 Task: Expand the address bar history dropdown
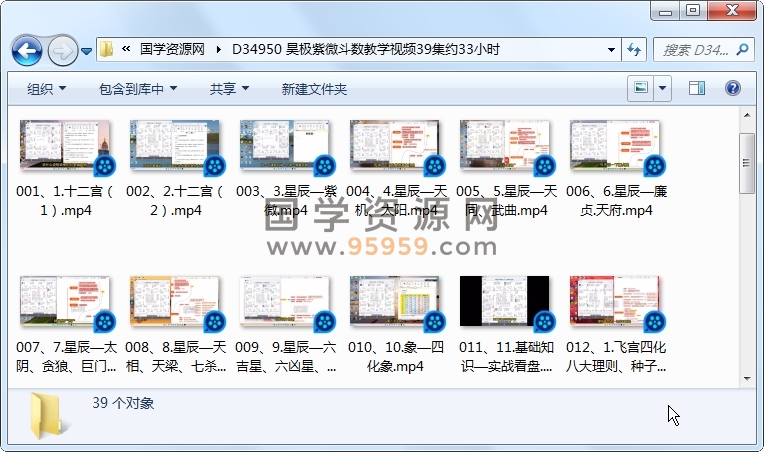tap(612, 49)
